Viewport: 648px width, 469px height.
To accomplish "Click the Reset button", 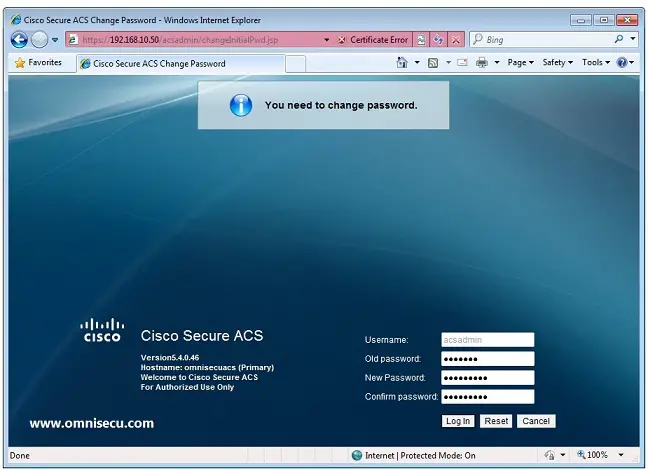I will tap(496, 421).
